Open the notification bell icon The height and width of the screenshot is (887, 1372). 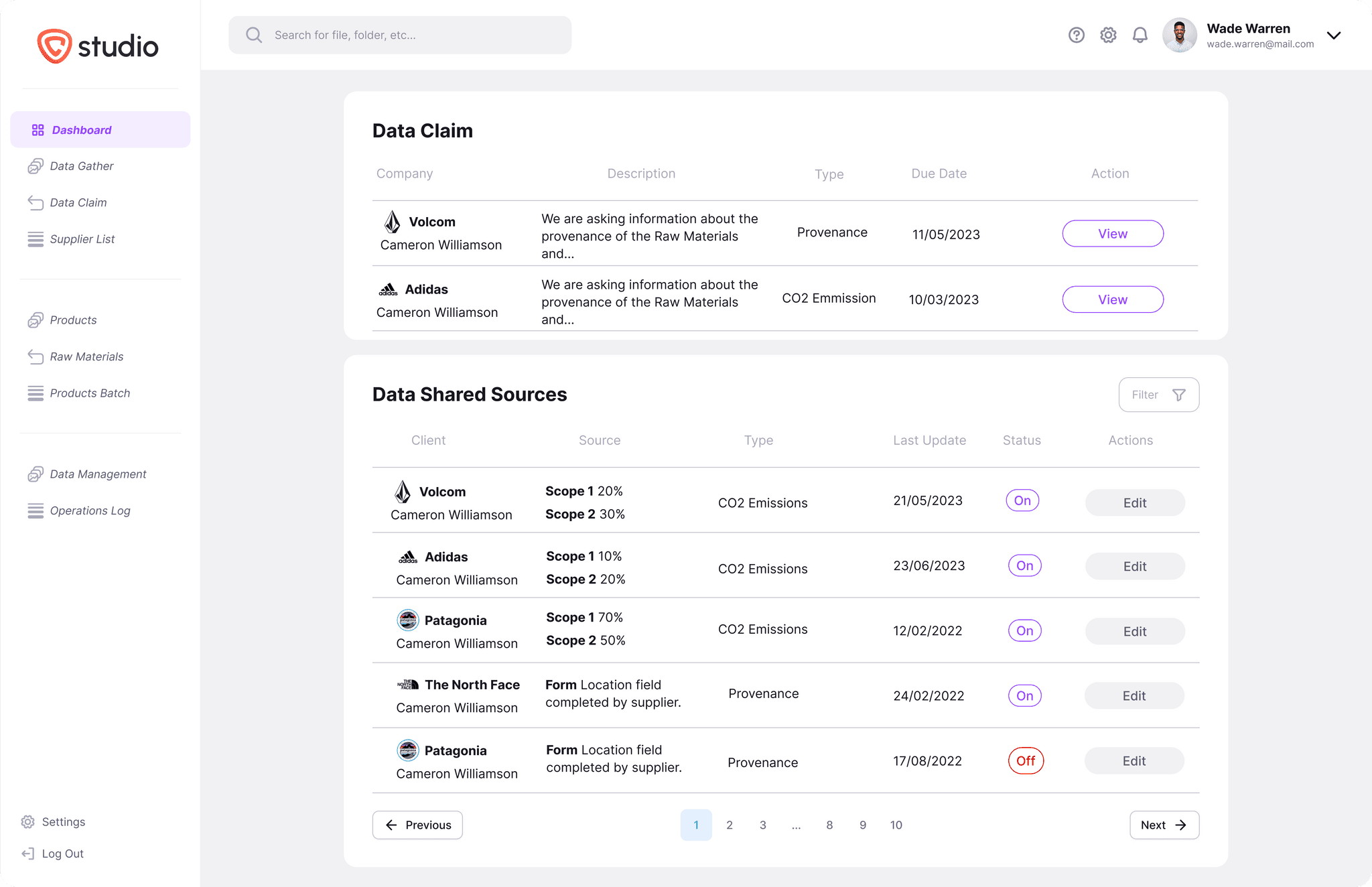pos(1140,35)
